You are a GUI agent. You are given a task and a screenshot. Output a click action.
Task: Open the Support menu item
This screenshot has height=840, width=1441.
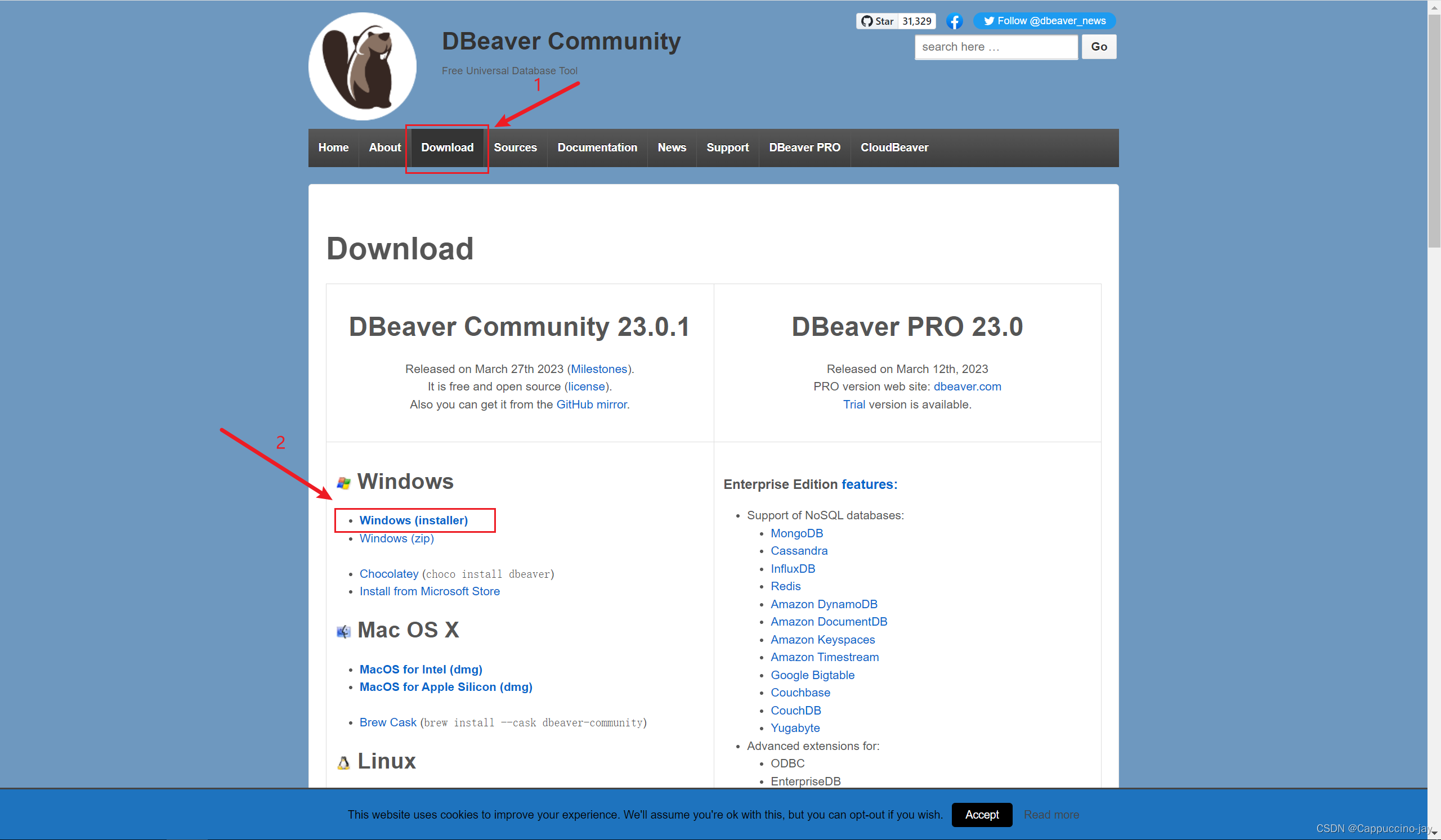[x=727, y=147]
